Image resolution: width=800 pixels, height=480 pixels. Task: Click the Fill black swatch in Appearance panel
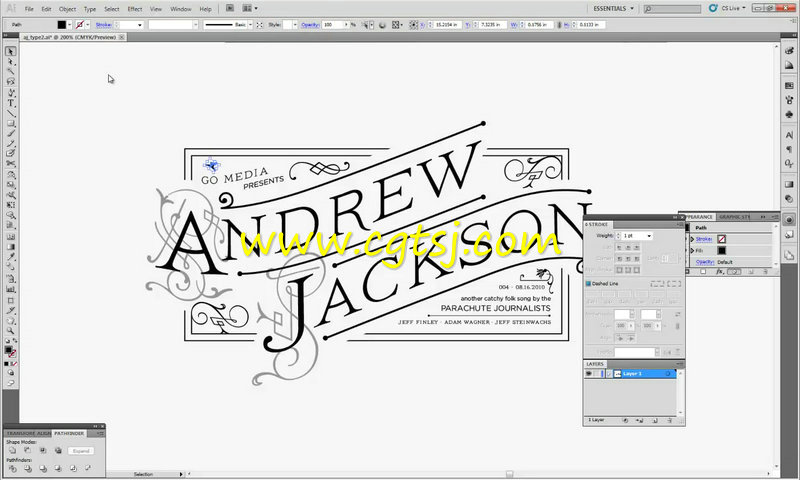721,250
